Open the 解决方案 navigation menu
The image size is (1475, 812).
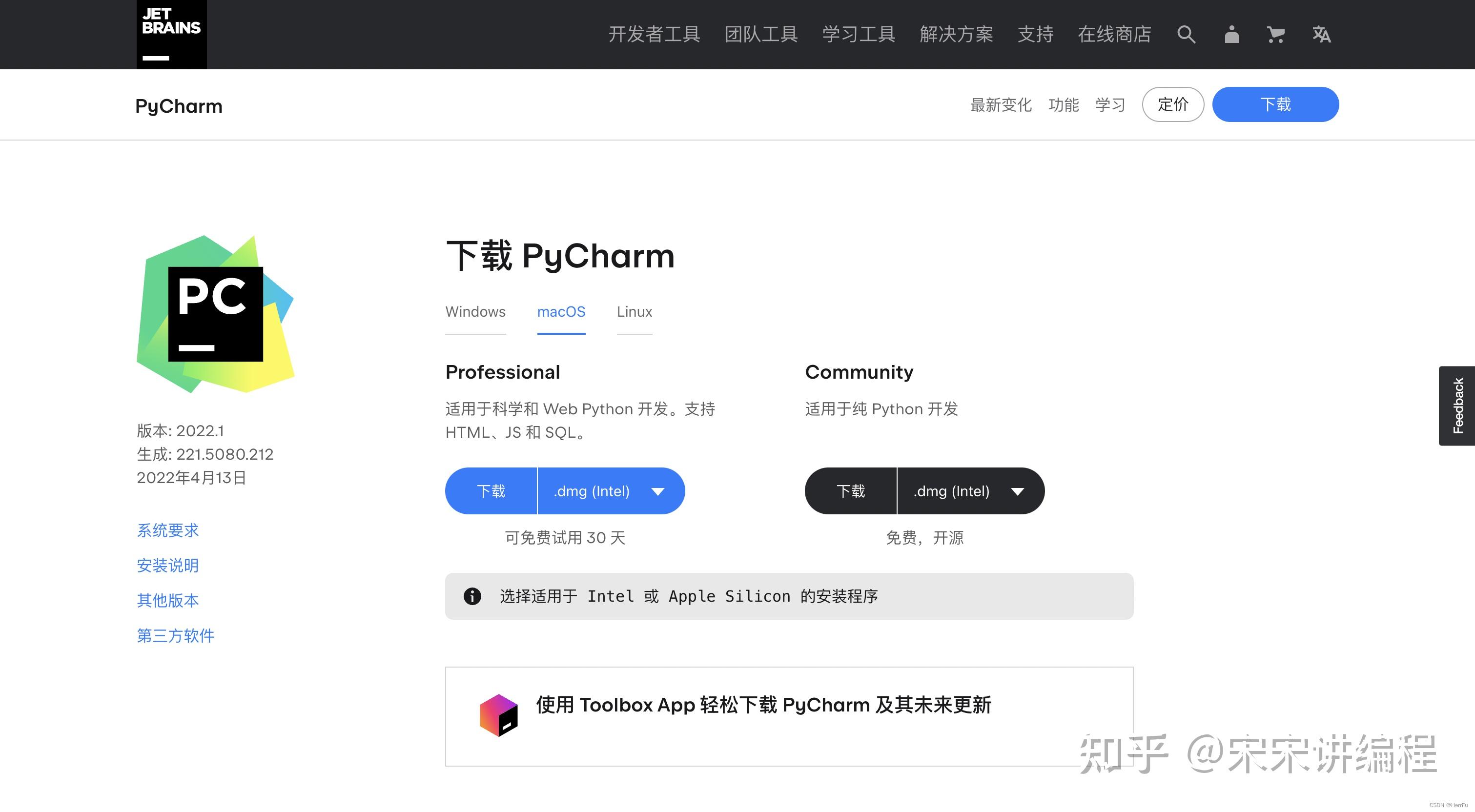[x=957, y=34]
